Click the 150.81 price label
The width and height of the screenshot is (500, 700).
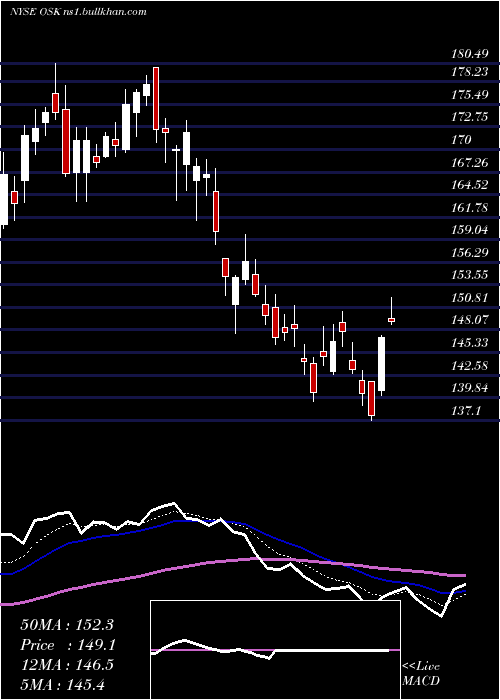click(x=470, y=297)
